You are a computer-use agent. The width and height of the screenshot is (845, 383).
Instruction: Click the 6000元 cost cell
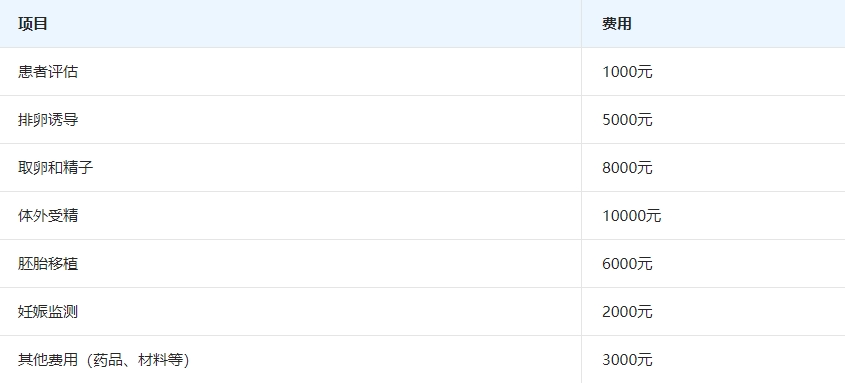pos(627,263)
